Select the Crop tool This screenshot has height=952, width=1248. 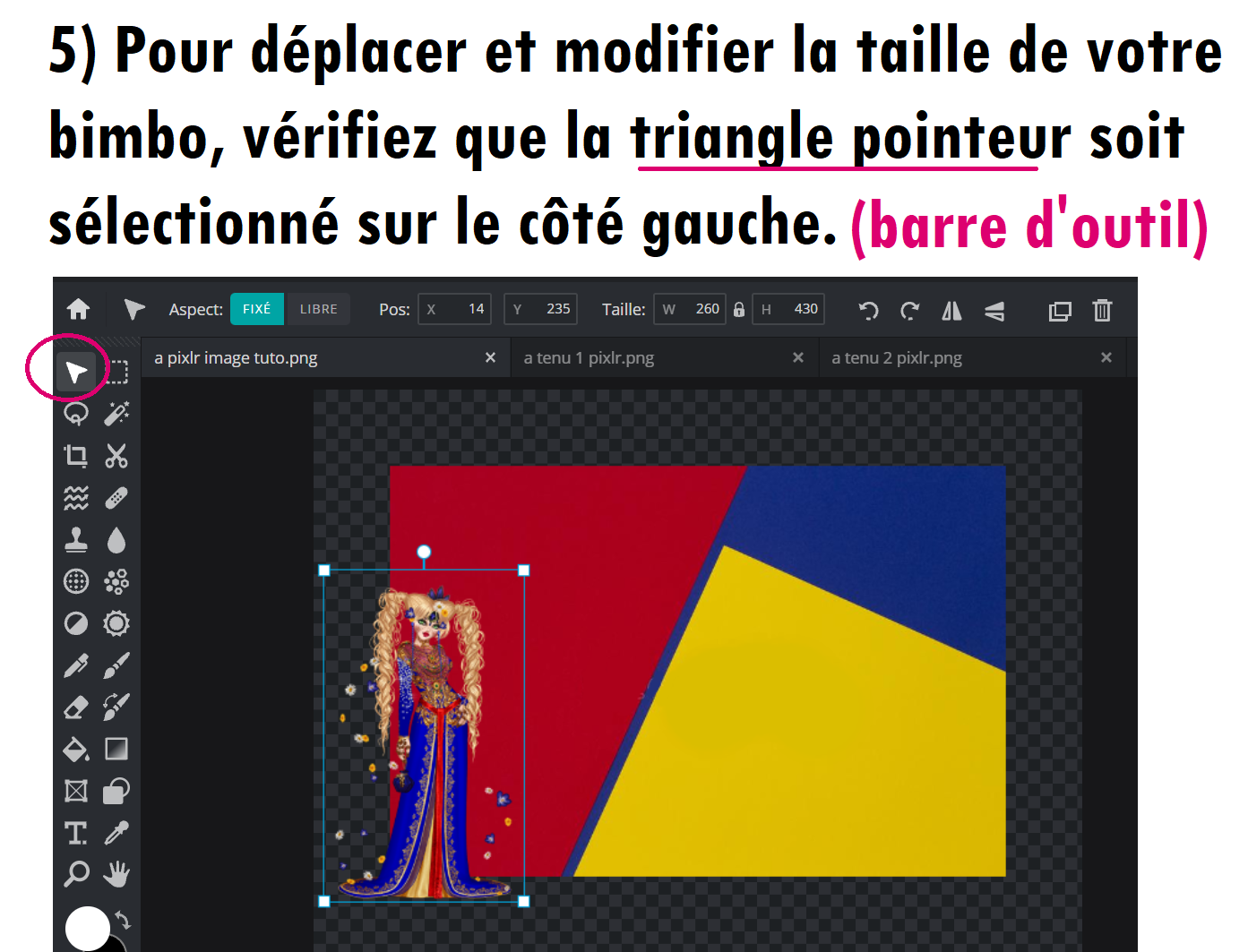(x=76, y=456)
